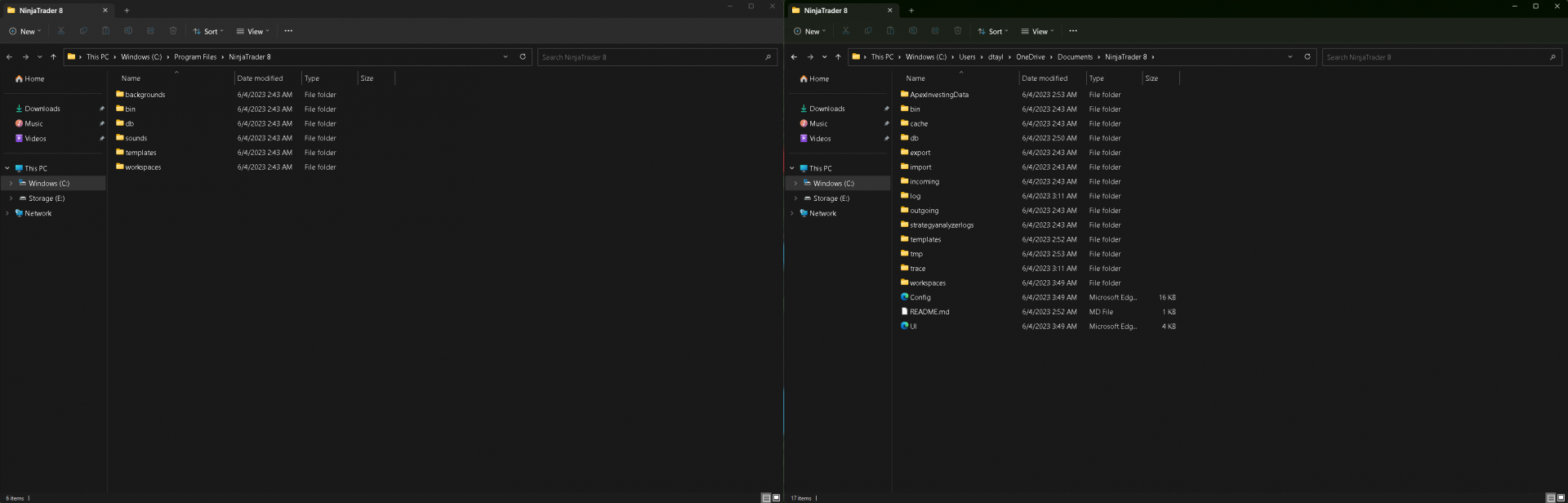The image size is (1568, 503).
Task: Open See more options in left window
Action: pyautogui.click(x=288, y=31)
